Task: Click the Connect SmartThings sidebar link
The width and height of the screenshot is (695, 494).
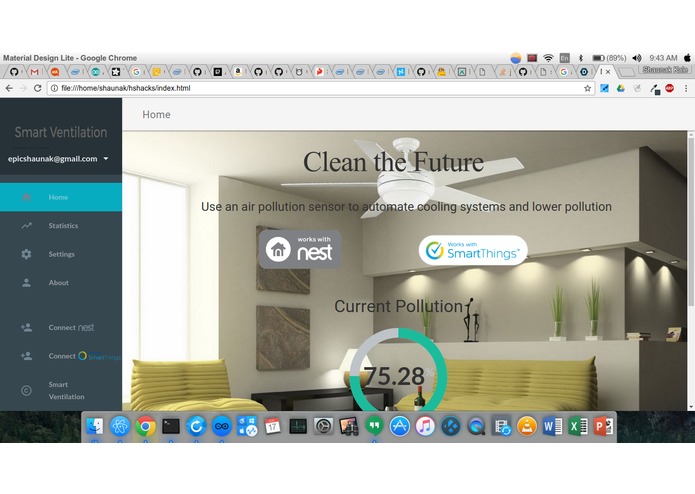Action: click(61, 356)
